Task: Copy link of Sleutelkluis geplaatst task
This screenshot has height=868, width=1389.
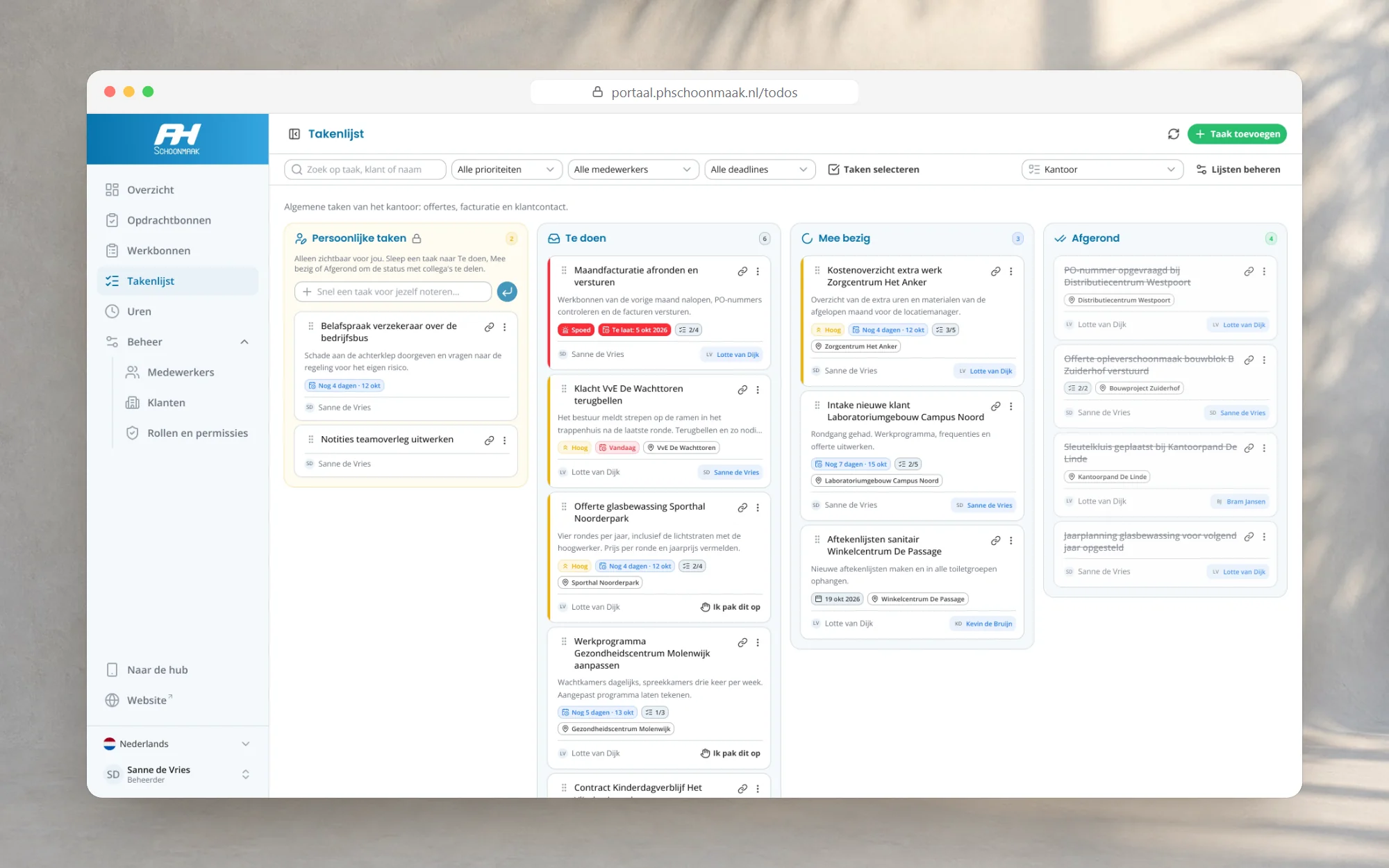Action: 1249,448
